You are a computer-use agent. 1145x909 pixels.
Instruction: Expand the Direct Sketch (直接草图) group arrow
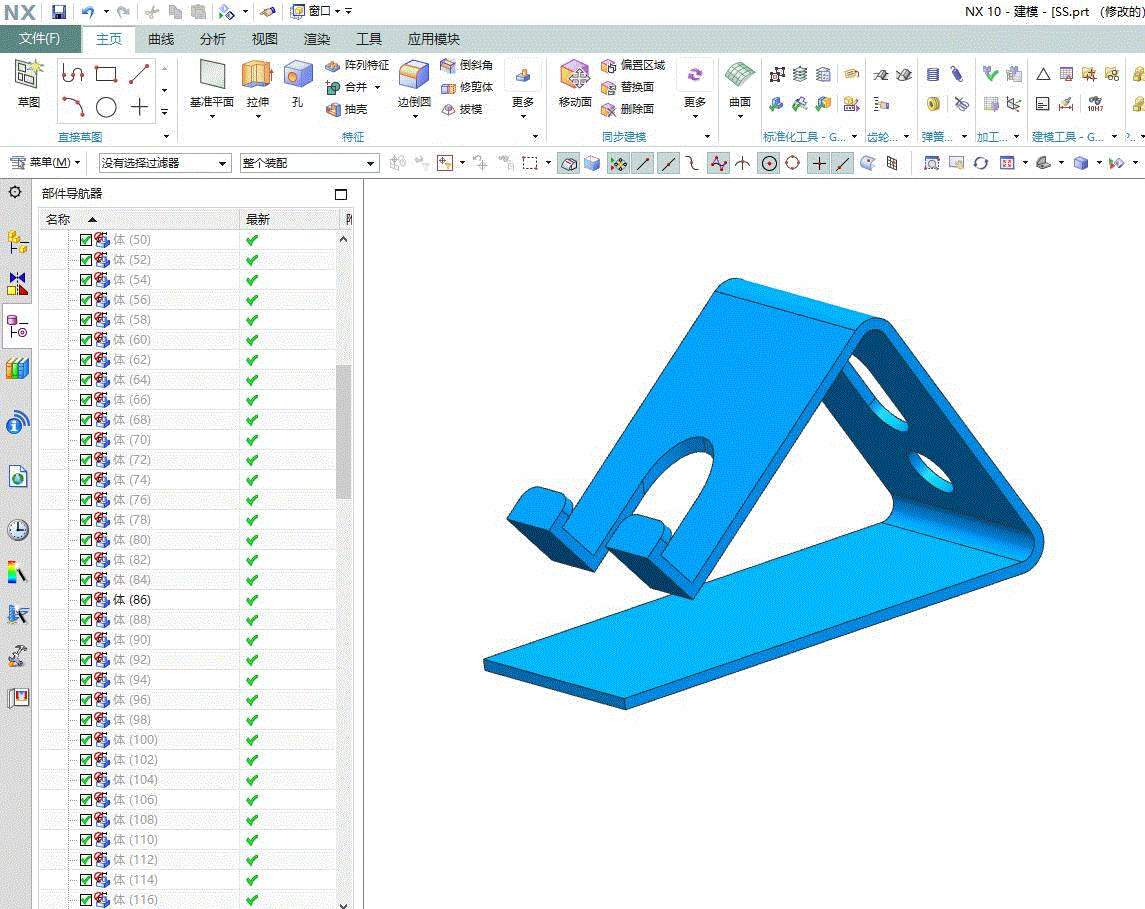pos(166,137)
